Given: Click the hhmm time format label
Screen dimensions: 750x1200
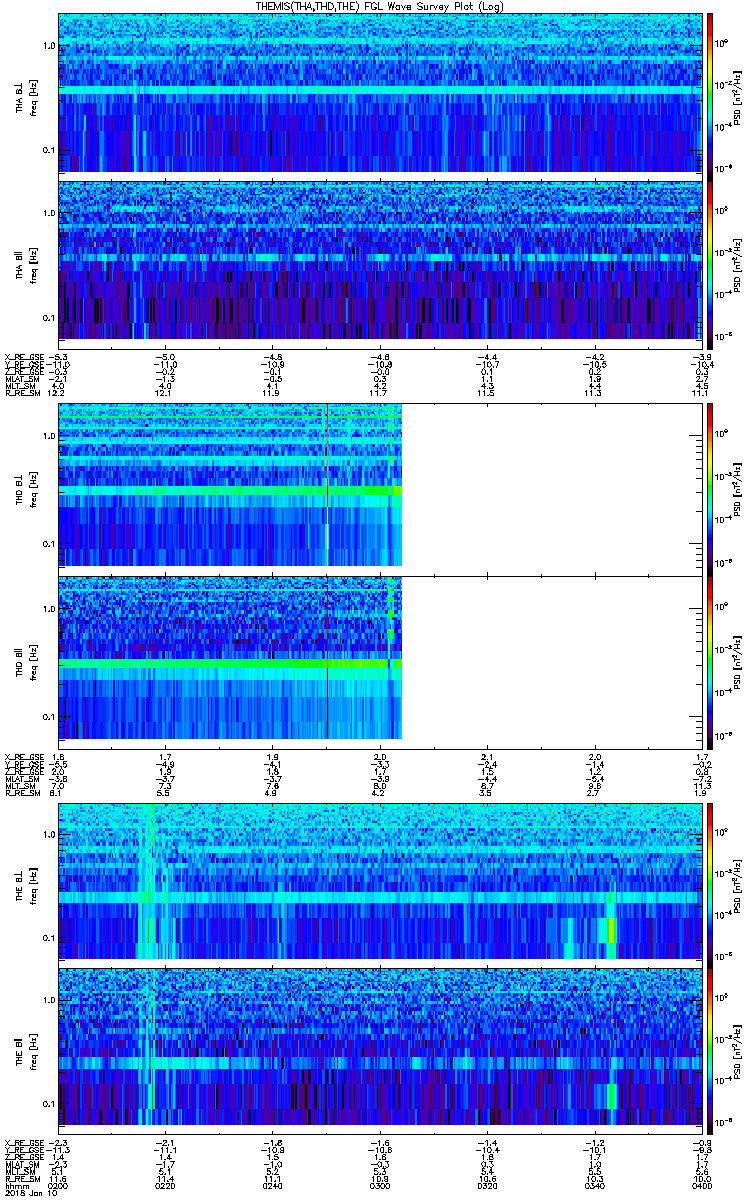Looking at the screenshot, I should (x=15, y=1184).
